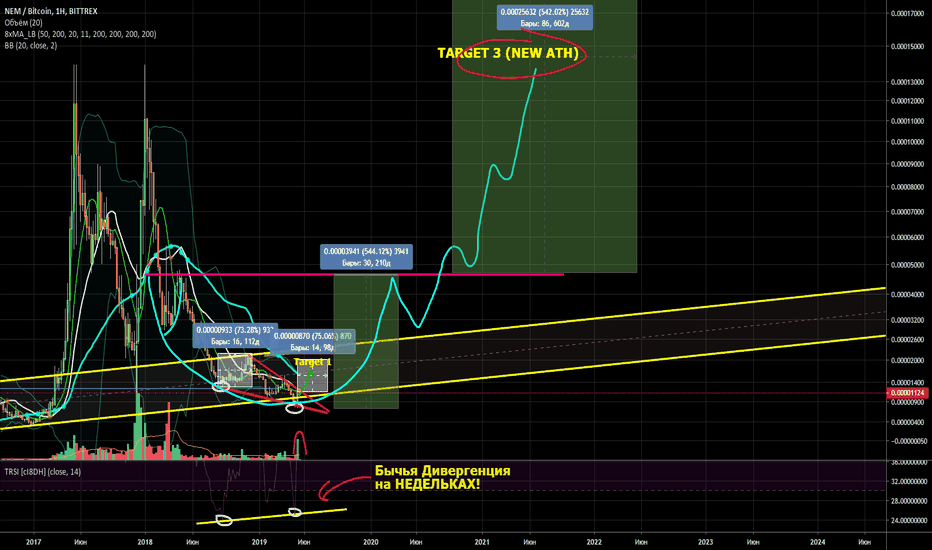Click the 0.00017000 price axis label

[908, 14]
